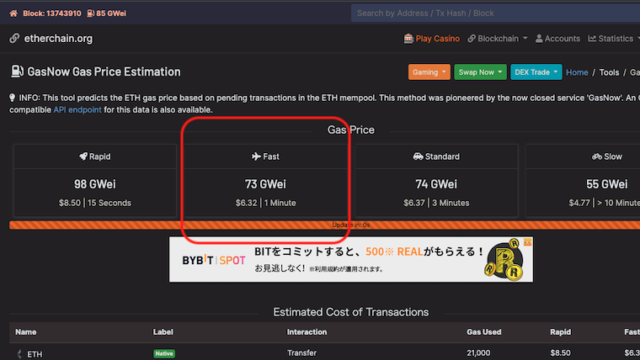Click the airplane icon beside Fast
The width and height of the screenshot is (640, 360).
pyautogui.click(x=256, y=156)
